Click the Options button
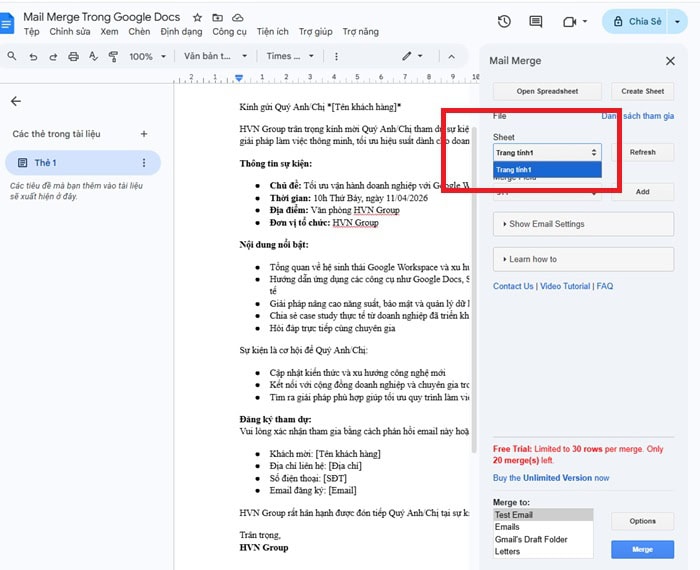 [x=642, y=521]
